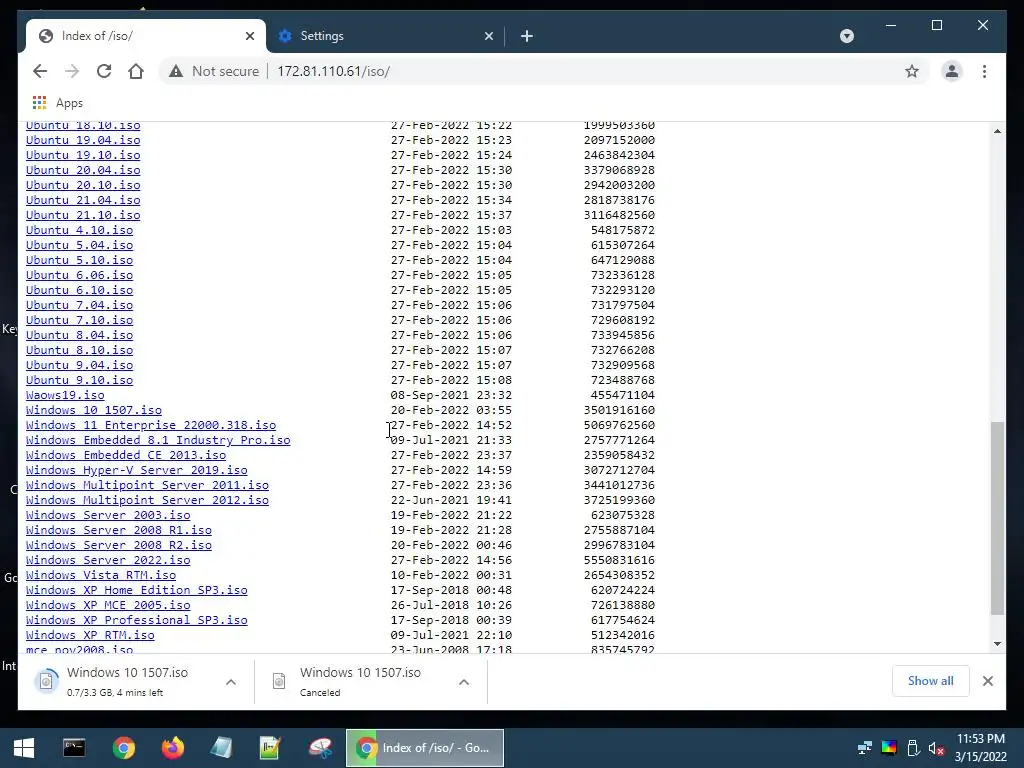Click the scrollbar up arrow

[997, 131]
